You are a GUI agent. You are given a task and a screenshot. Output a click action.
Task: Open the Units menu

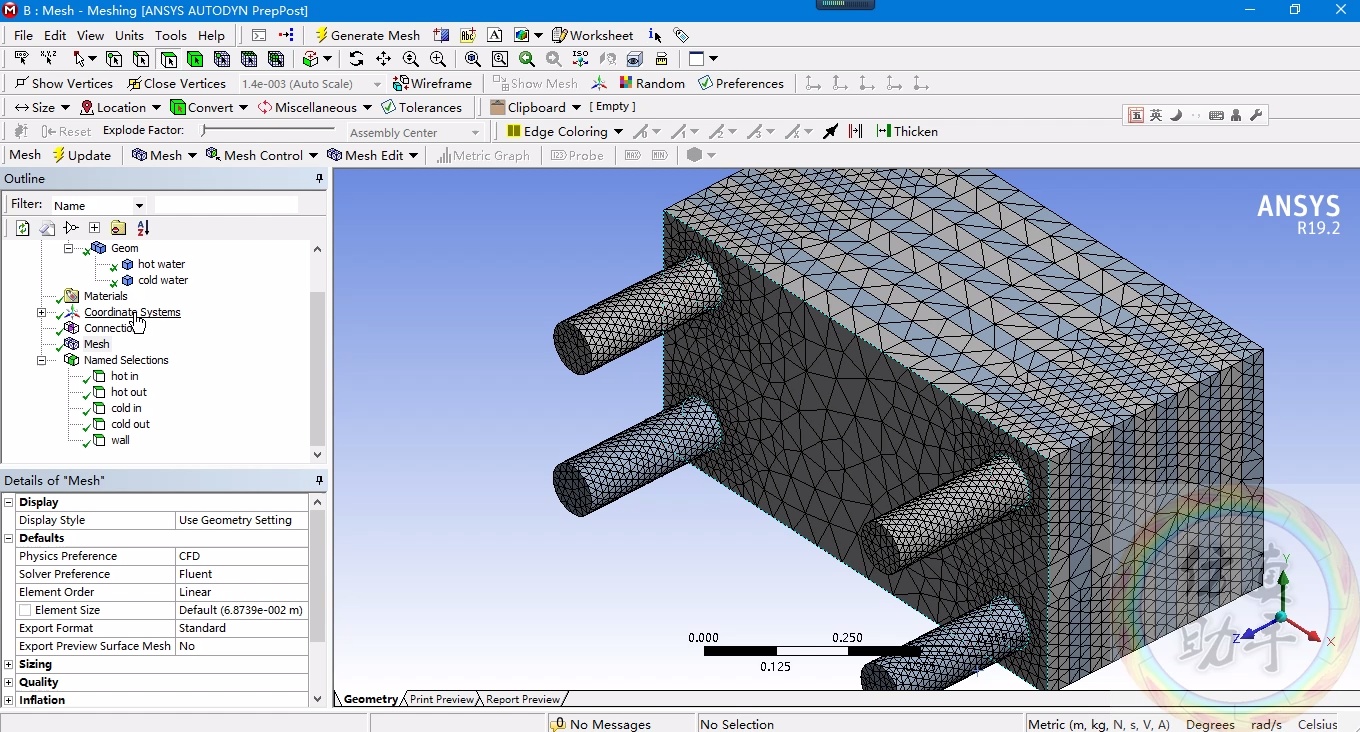[x=129, y=35]
